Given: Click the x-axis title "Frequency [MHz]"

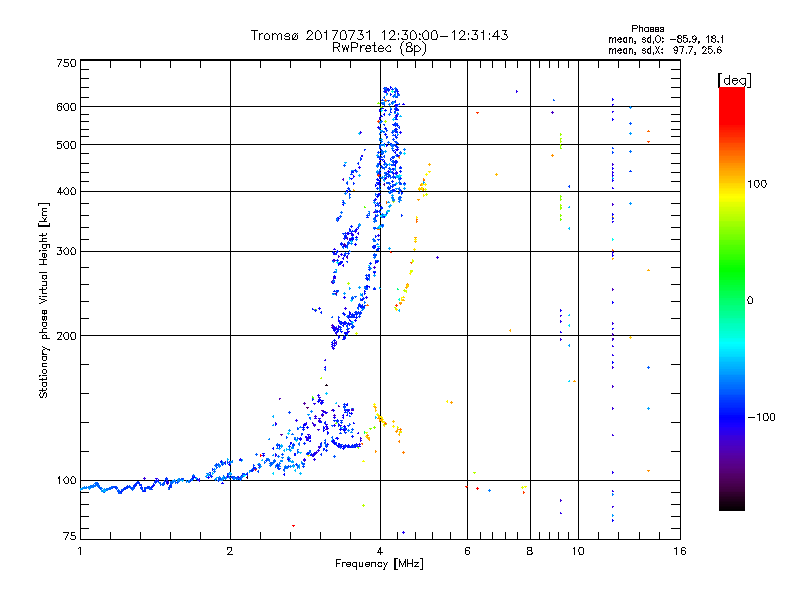Looking at the screenshot, I should pos(379,563).
